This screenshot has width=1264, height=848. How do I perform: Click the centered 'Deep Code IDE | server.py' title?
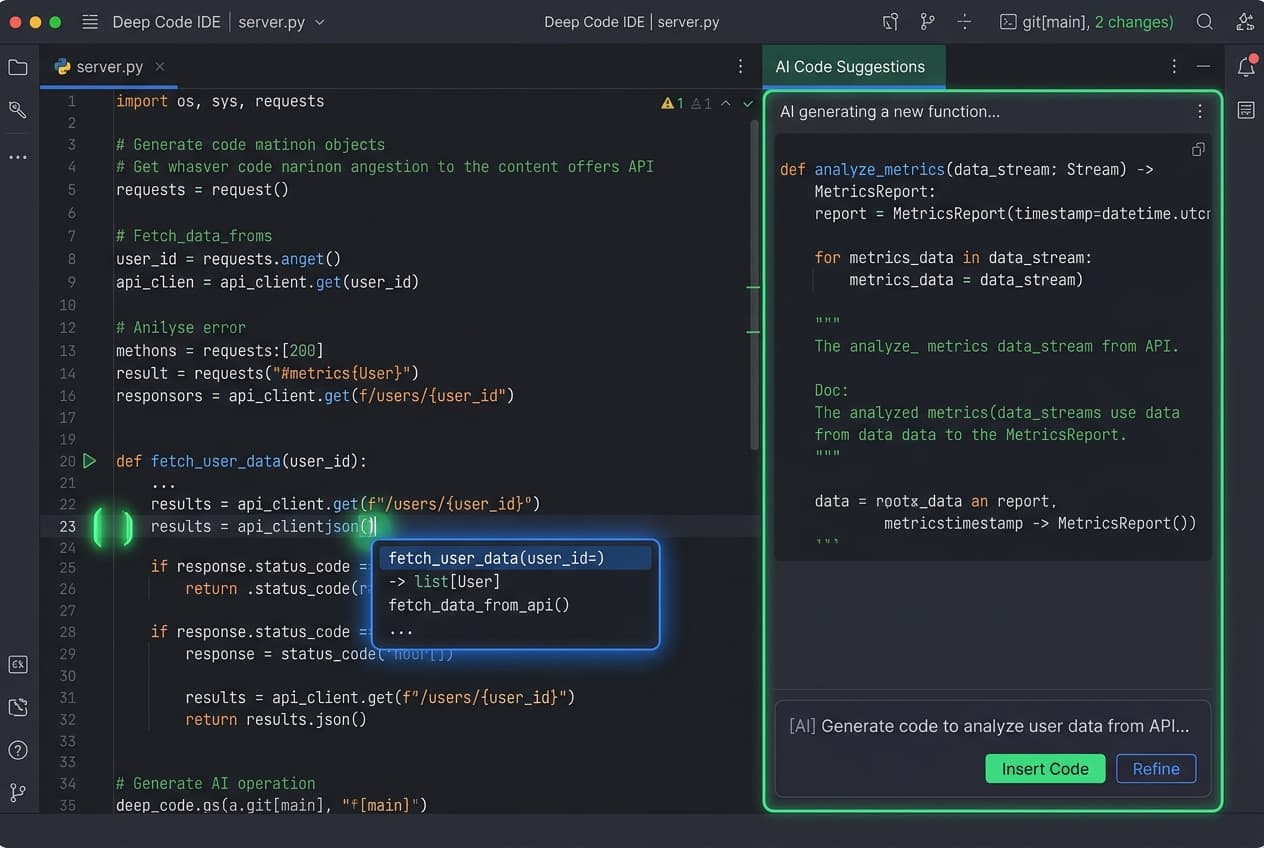click(x=631, y=22)
